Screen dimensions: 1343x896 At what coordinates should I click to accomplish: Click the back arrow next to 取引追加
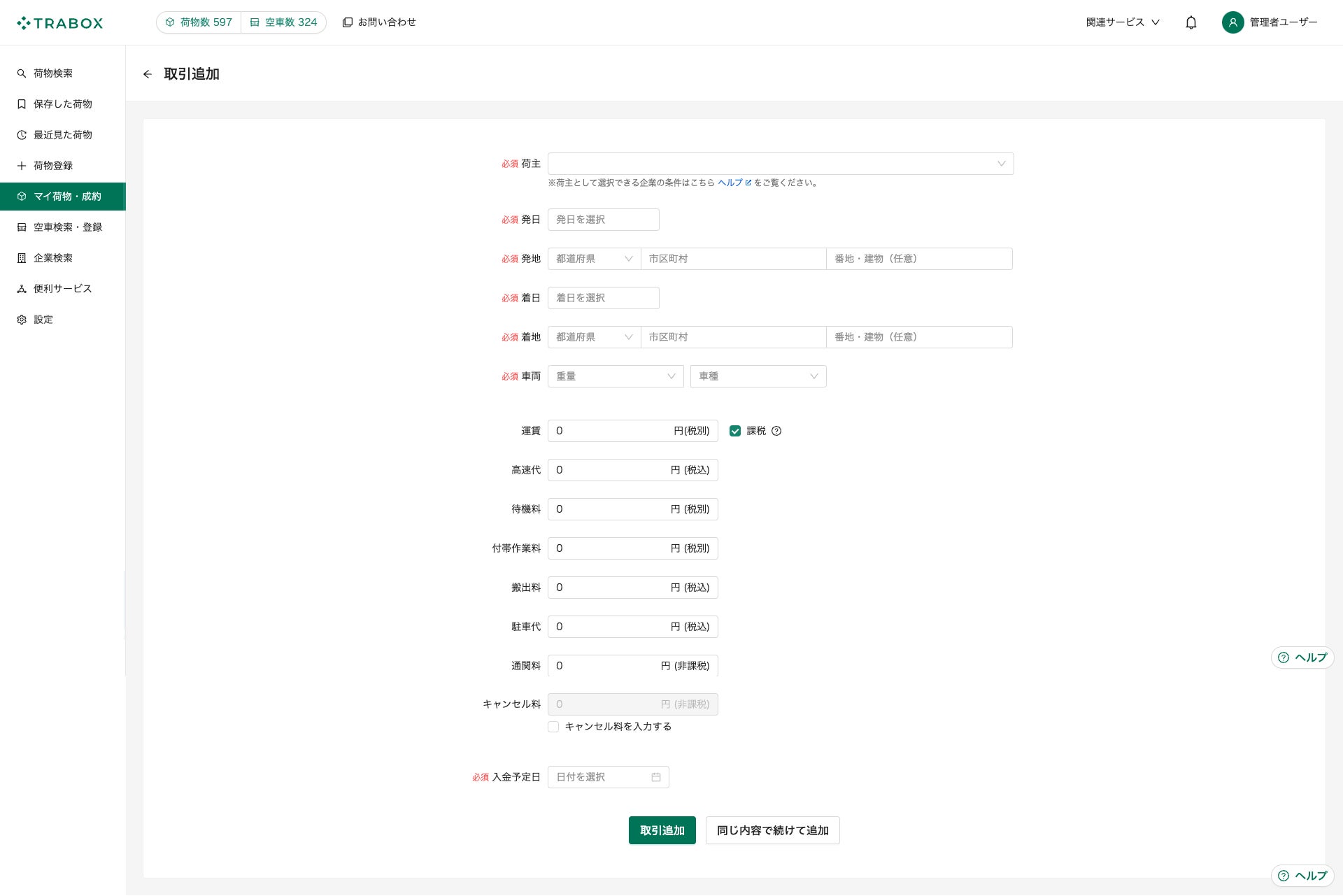click(x=147, y=74)
